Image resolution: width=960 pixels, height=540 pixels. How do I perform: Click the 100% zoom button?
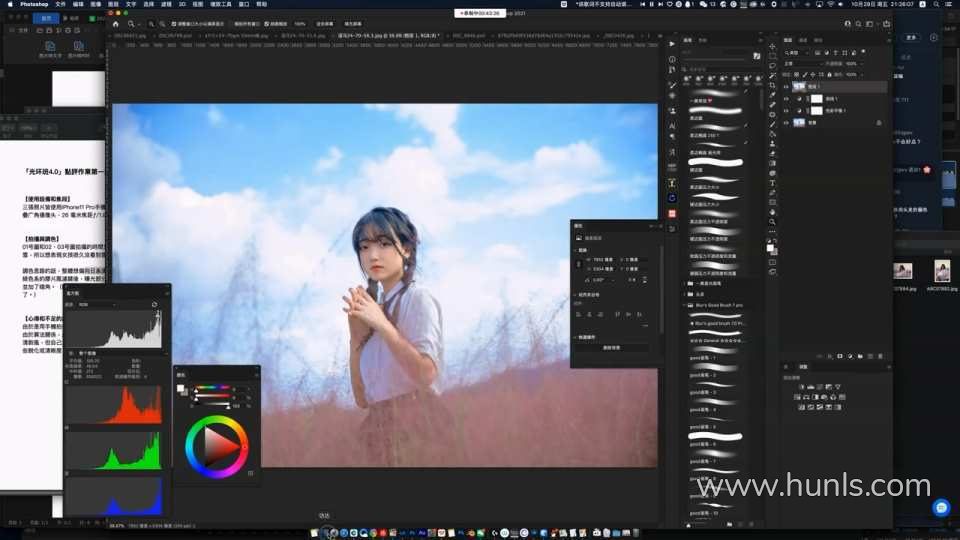click(x=300, y=24)
